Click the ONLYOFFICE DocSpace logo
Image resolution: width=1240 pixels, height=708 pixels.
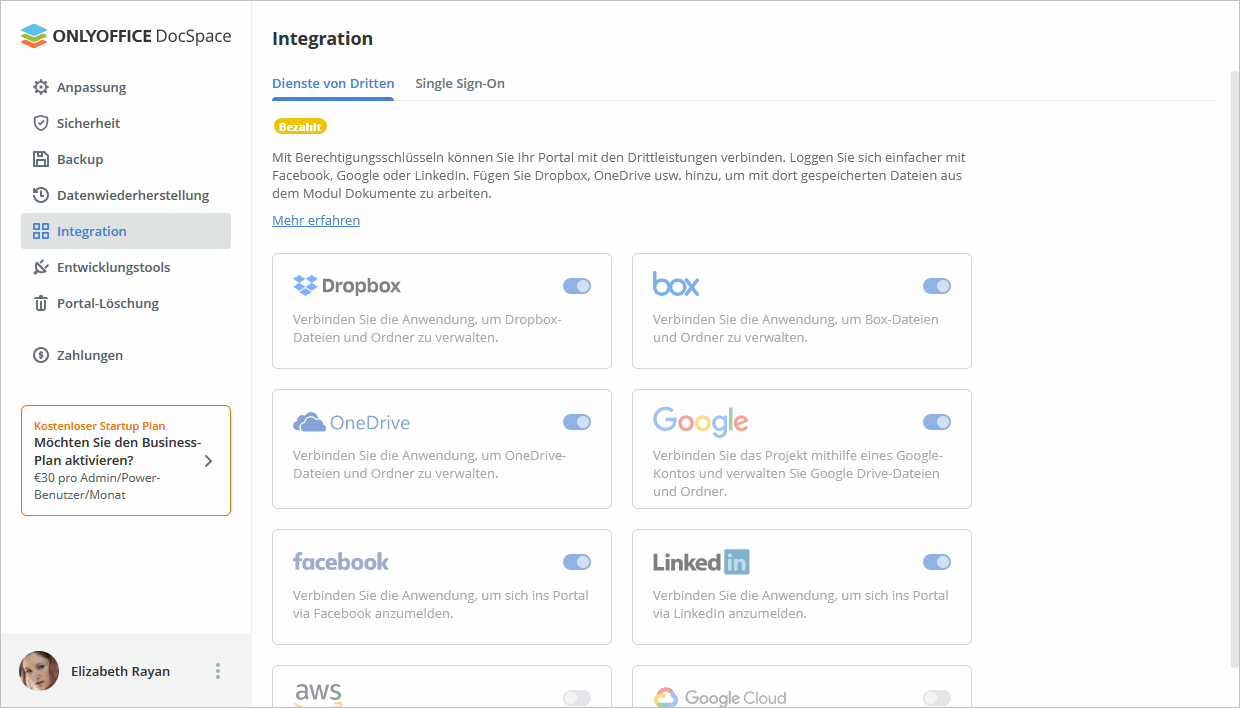pos(126,36)
